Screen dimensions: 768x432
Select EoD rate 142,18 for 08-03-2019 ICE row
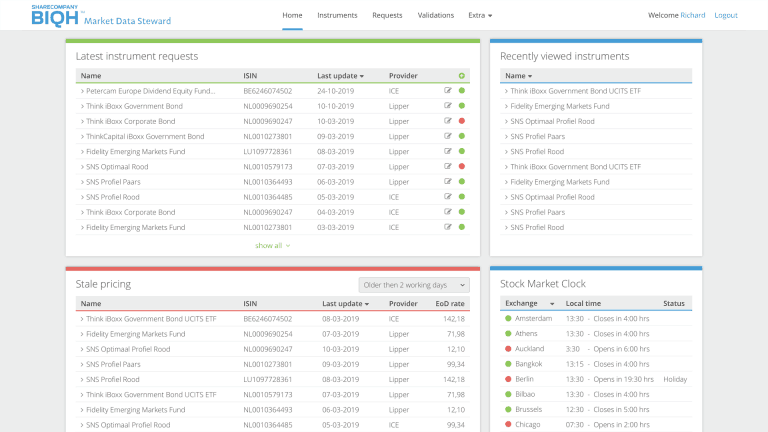(x=454, y=319)
